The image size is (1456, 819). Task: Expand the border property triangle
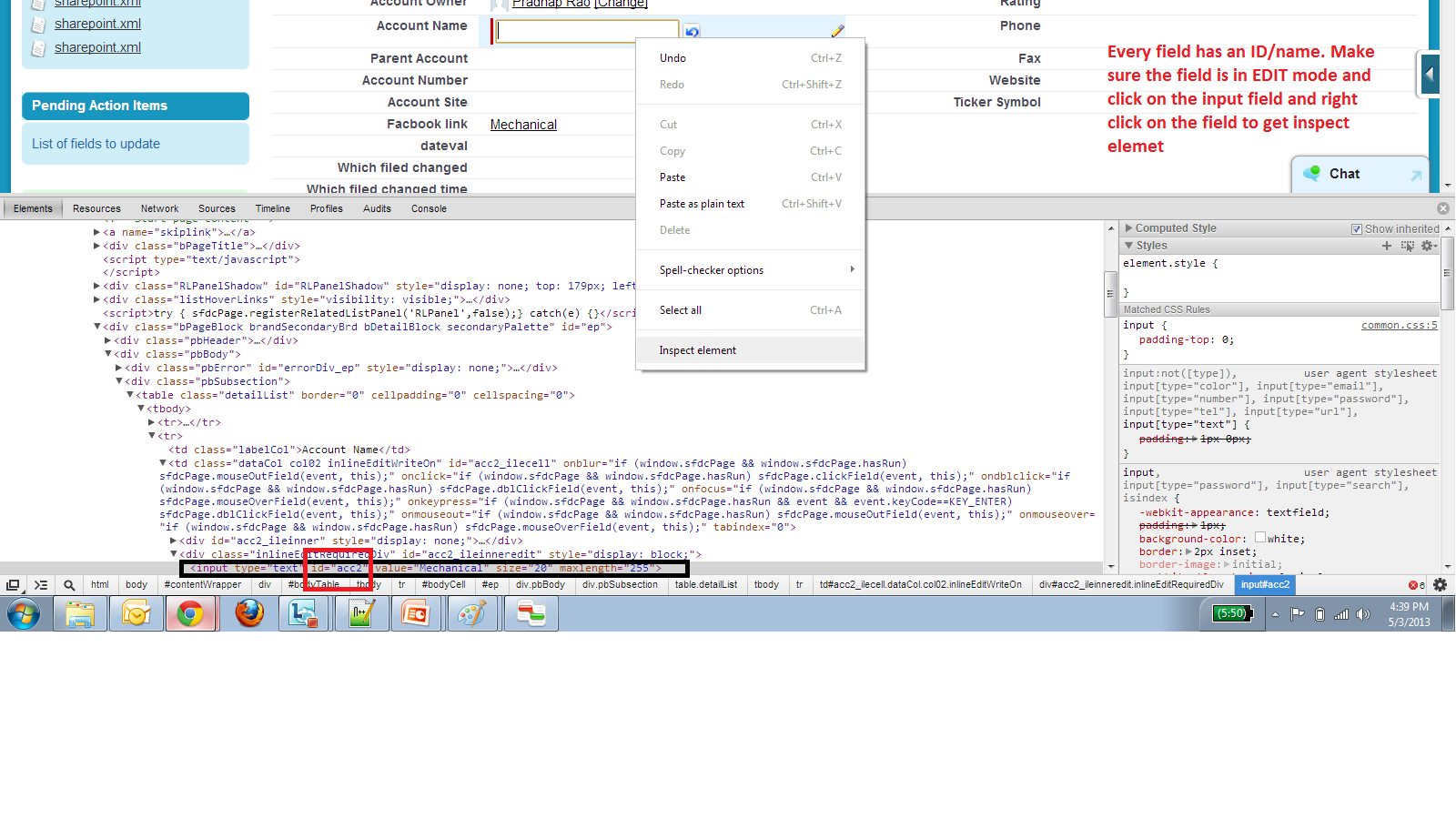pyautogui.click(x=1189, y=551)
